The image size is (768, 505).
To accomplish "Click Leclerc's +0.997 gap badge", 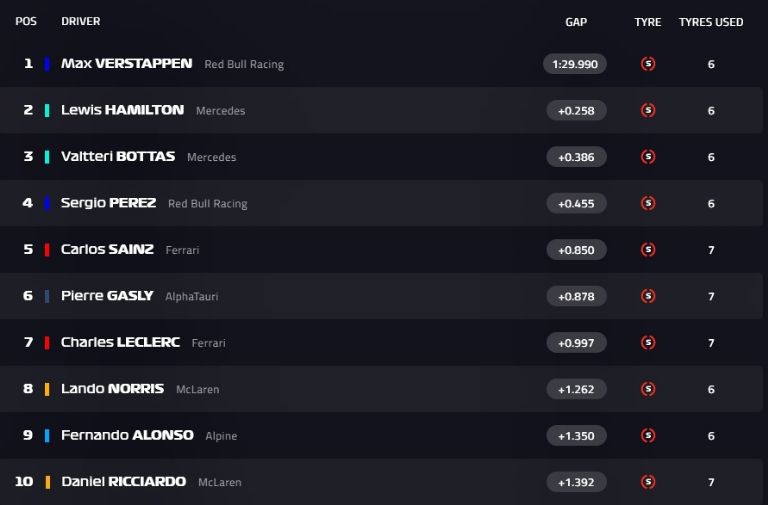I will (x=576, y=343).
